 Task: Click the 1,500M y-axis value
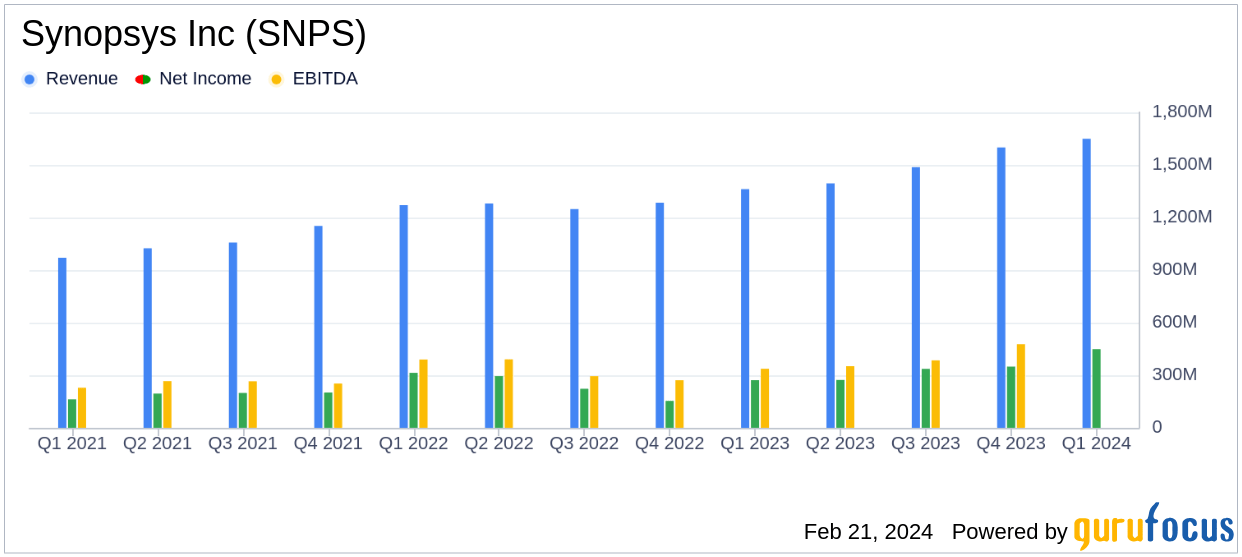[x=1181, y=164]
